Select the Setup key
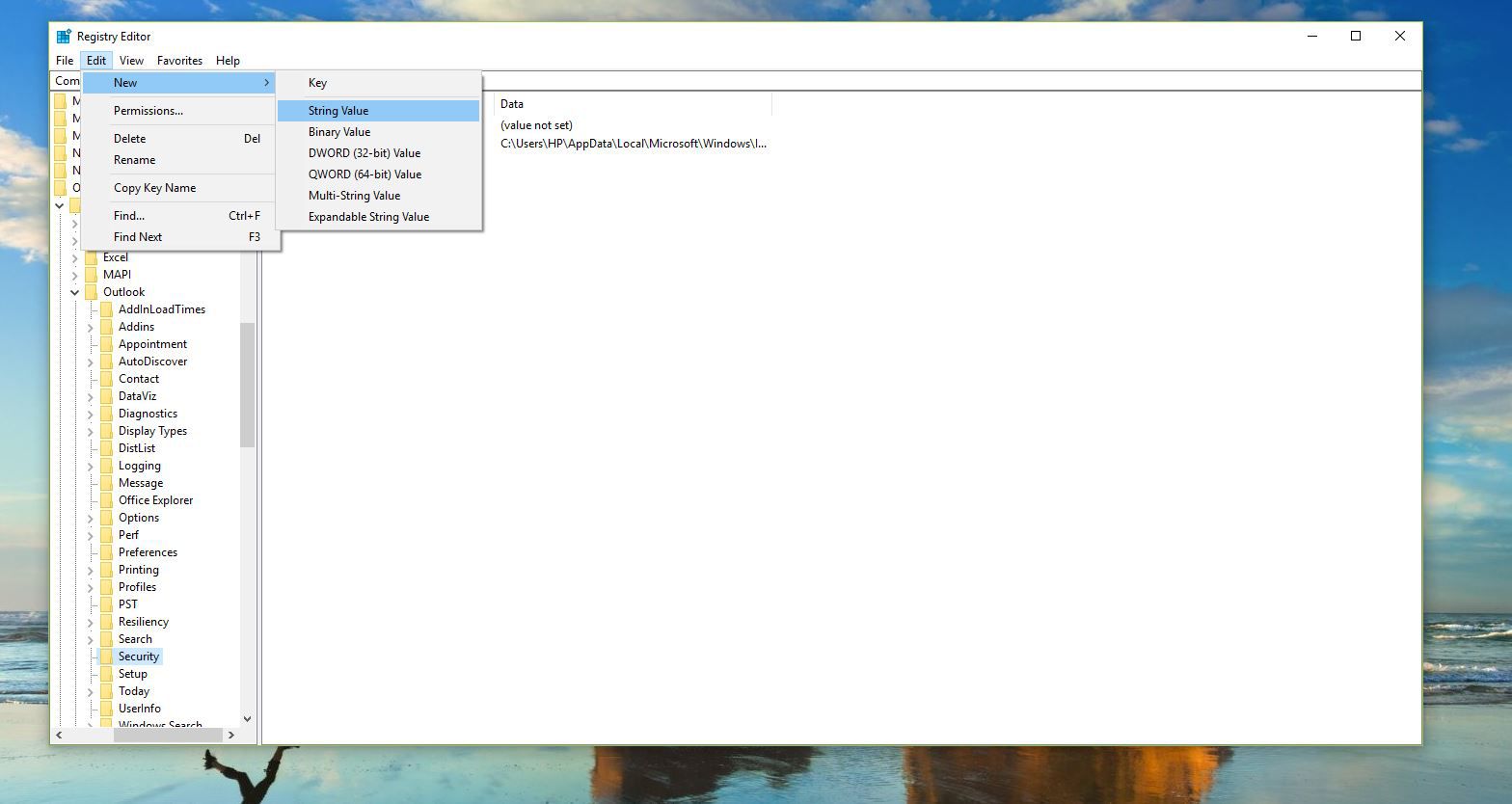This screenshot has width=1512, height=804. [x=133, y=674]
